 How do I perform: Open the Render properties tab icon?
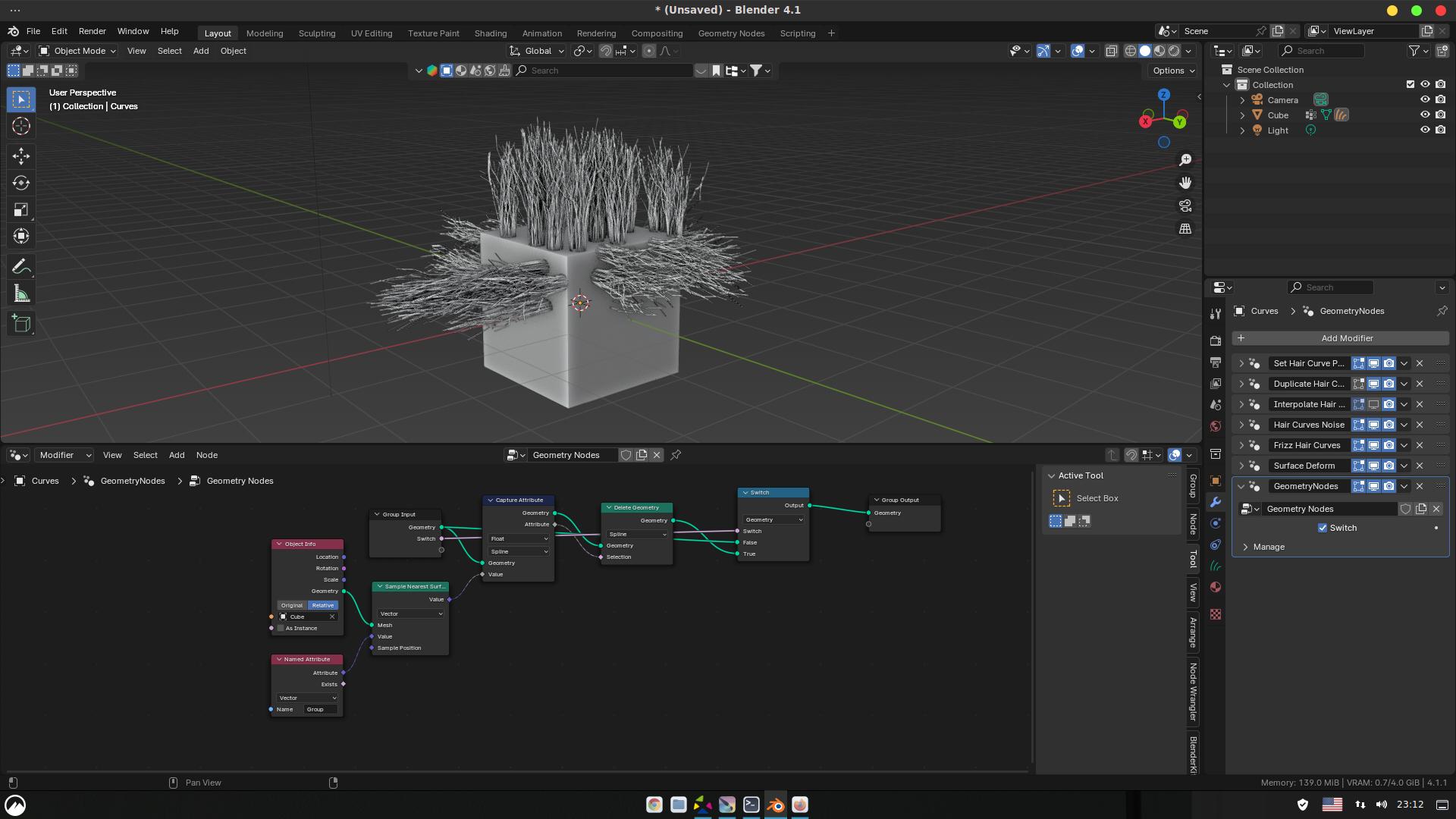click(x=1216, y=340)
